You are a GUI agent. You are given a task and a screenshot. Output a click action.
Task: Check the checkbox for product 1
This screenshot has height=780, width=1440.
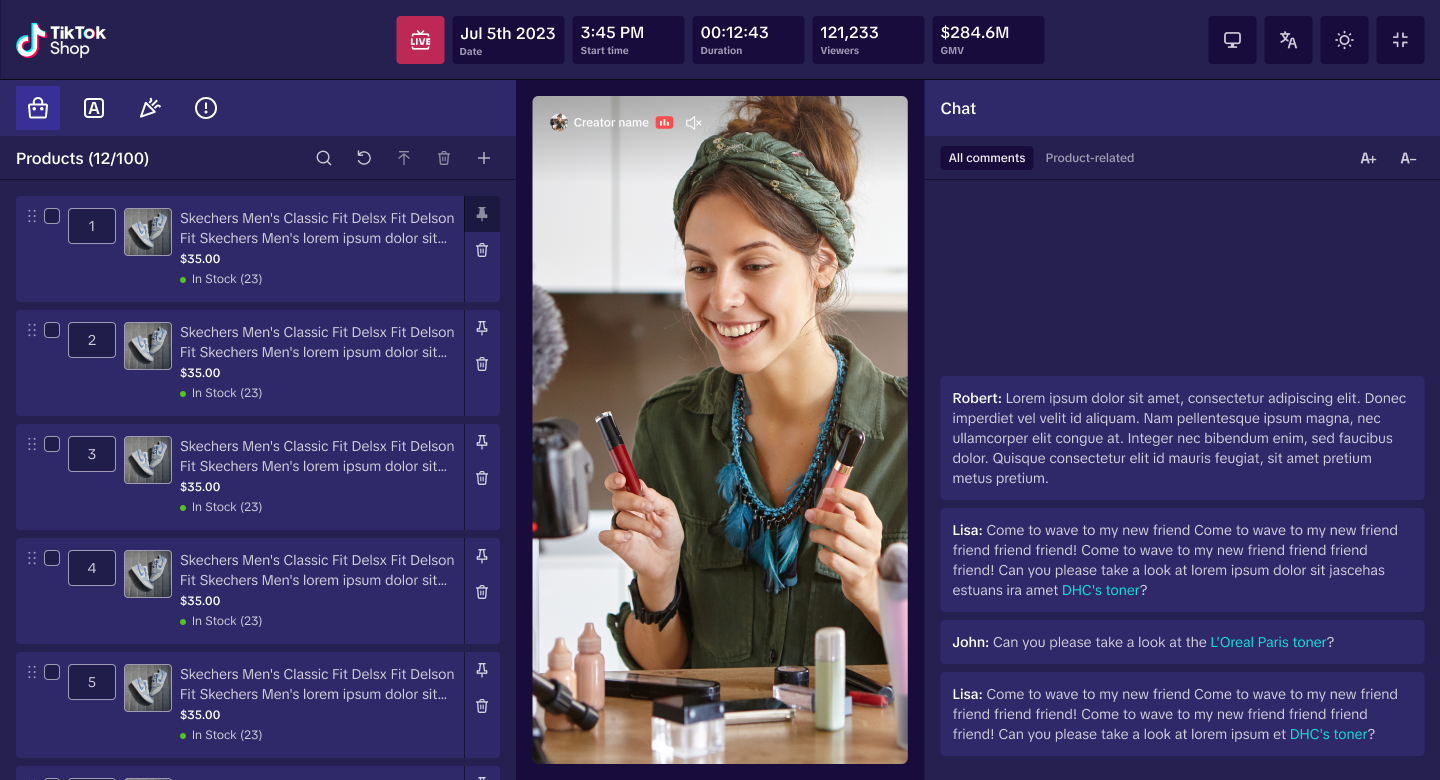(x=52, y=216)
